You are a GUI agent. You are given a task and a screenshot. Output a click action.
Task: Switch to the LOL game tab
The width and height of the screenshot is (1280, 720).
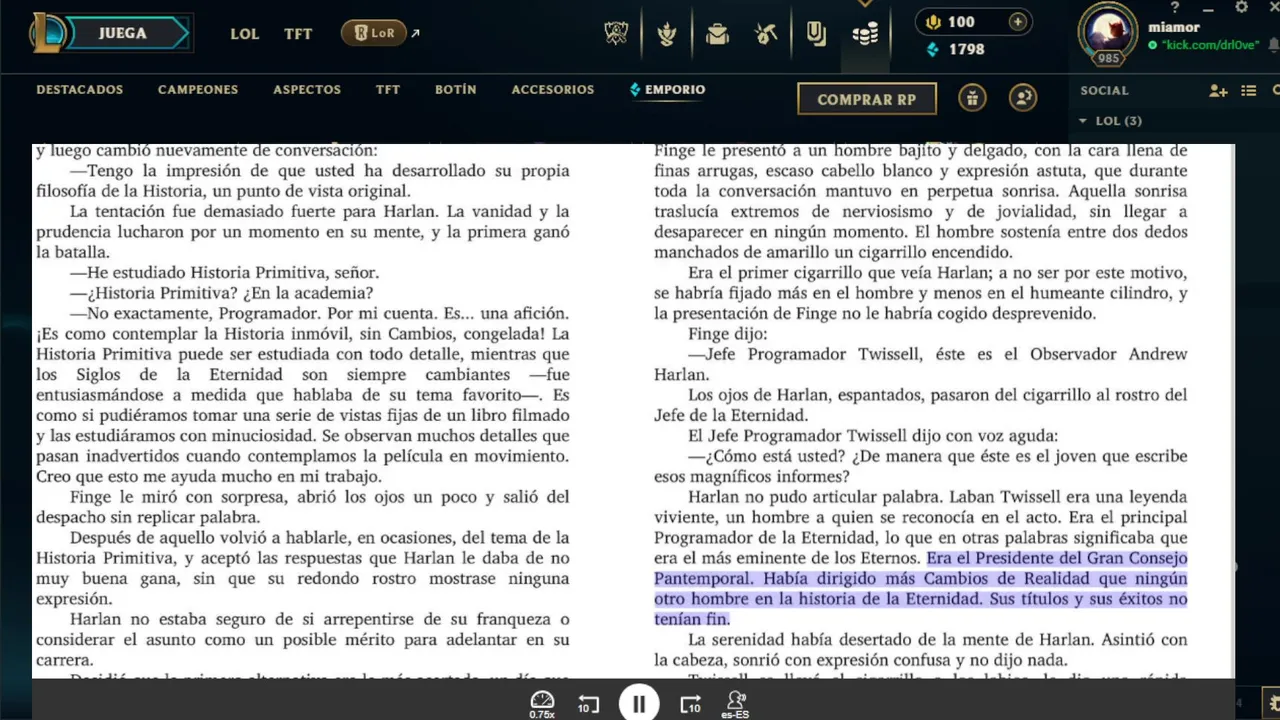245,33
